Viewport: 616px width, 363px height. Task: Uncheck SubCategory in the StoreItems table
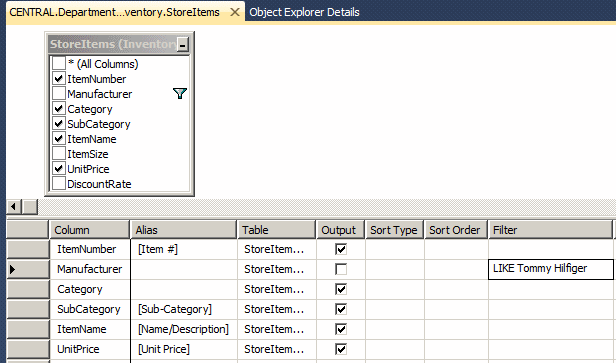[59, 124]
